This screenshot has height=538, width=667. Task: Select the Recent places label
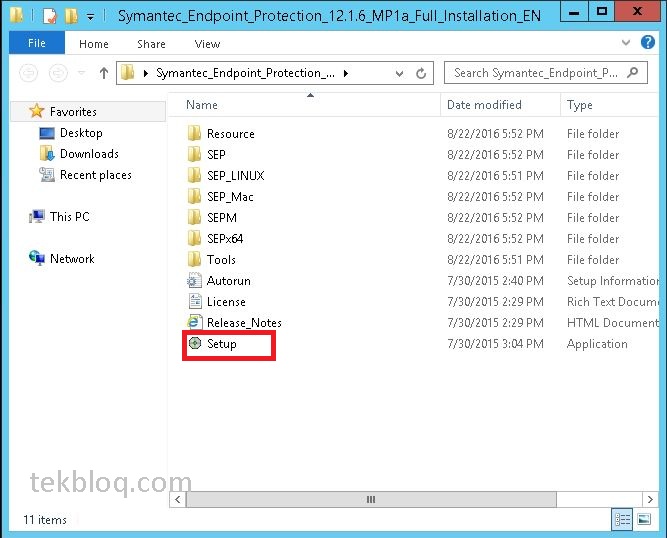click(96, 175)
